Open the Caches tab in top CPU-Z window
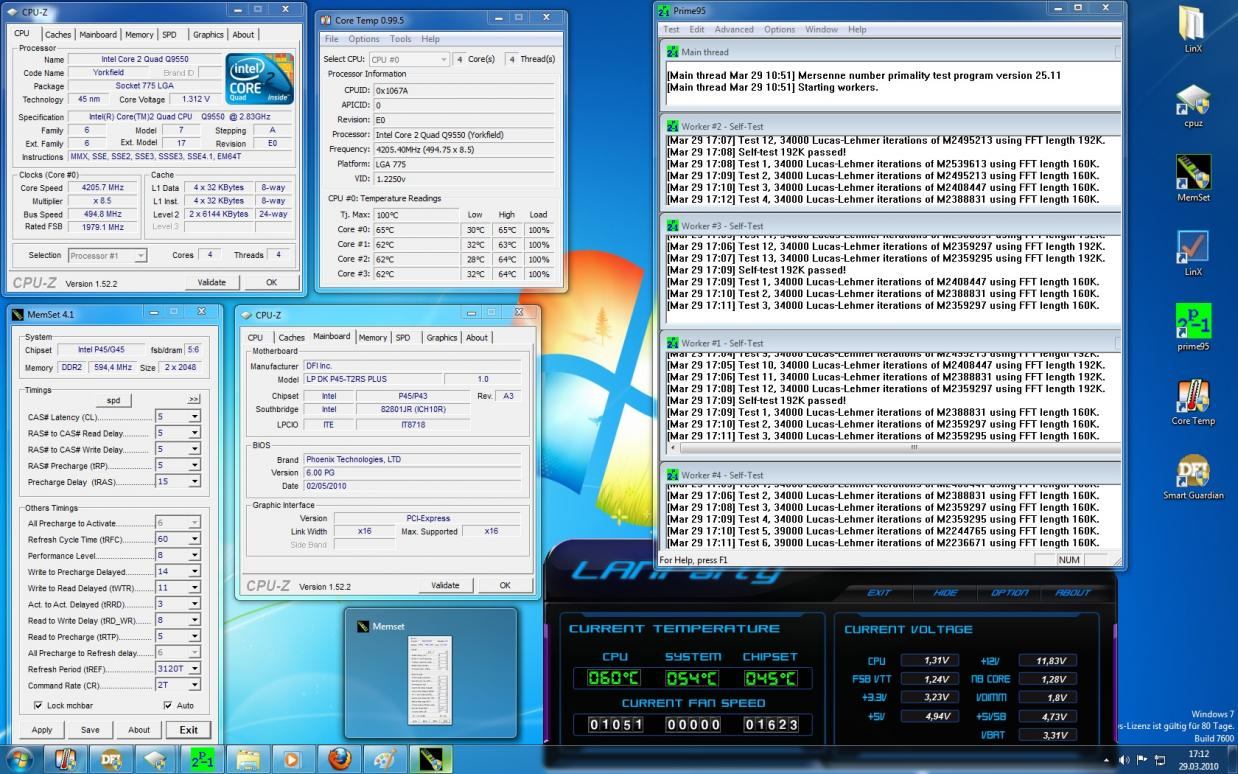 [59, 34]
